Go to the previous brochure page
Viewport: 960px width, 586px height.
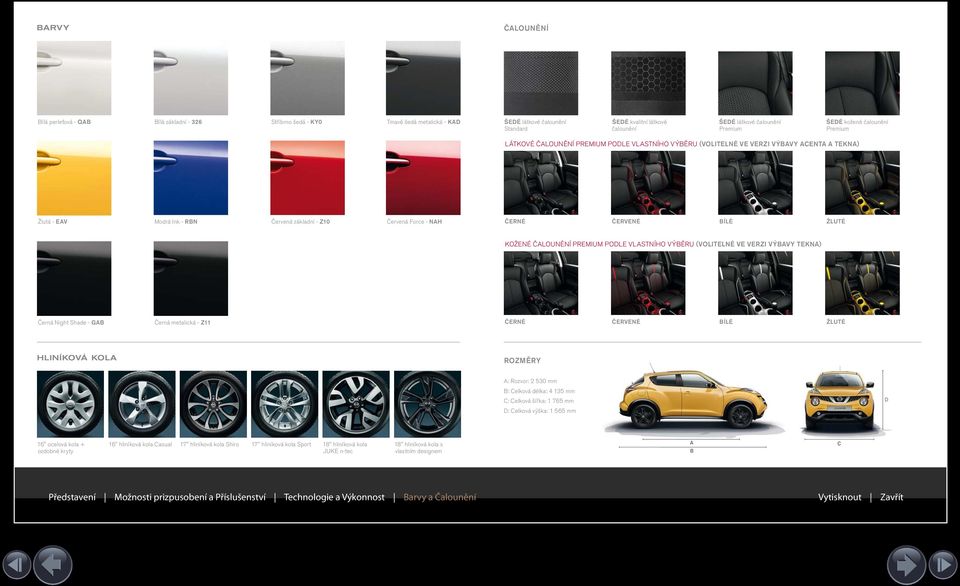pyautogui.click(x=53, y=565)
